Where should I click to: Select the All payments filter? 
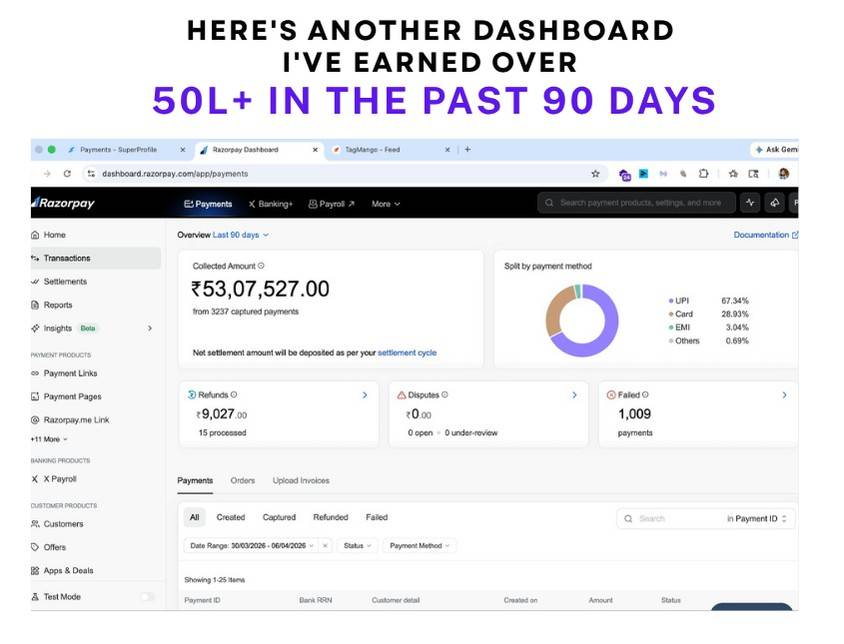point(194,517)
